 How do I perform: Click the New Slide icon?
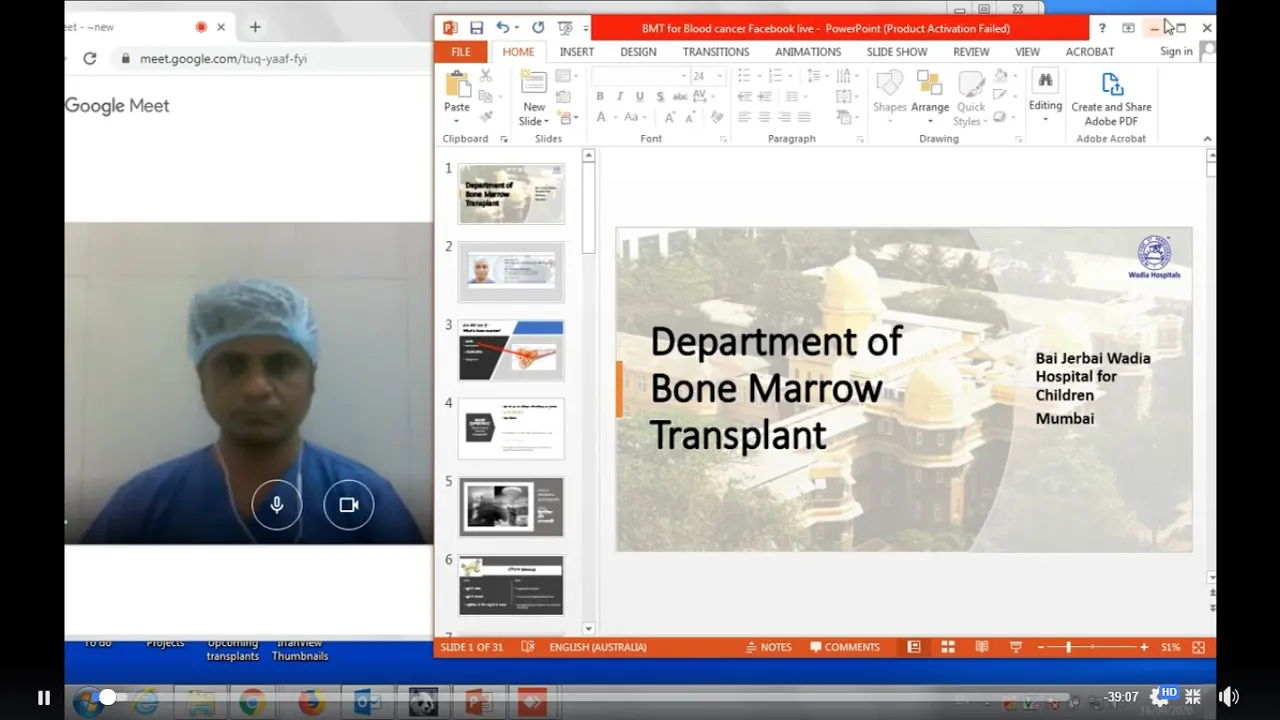(534, 83)
